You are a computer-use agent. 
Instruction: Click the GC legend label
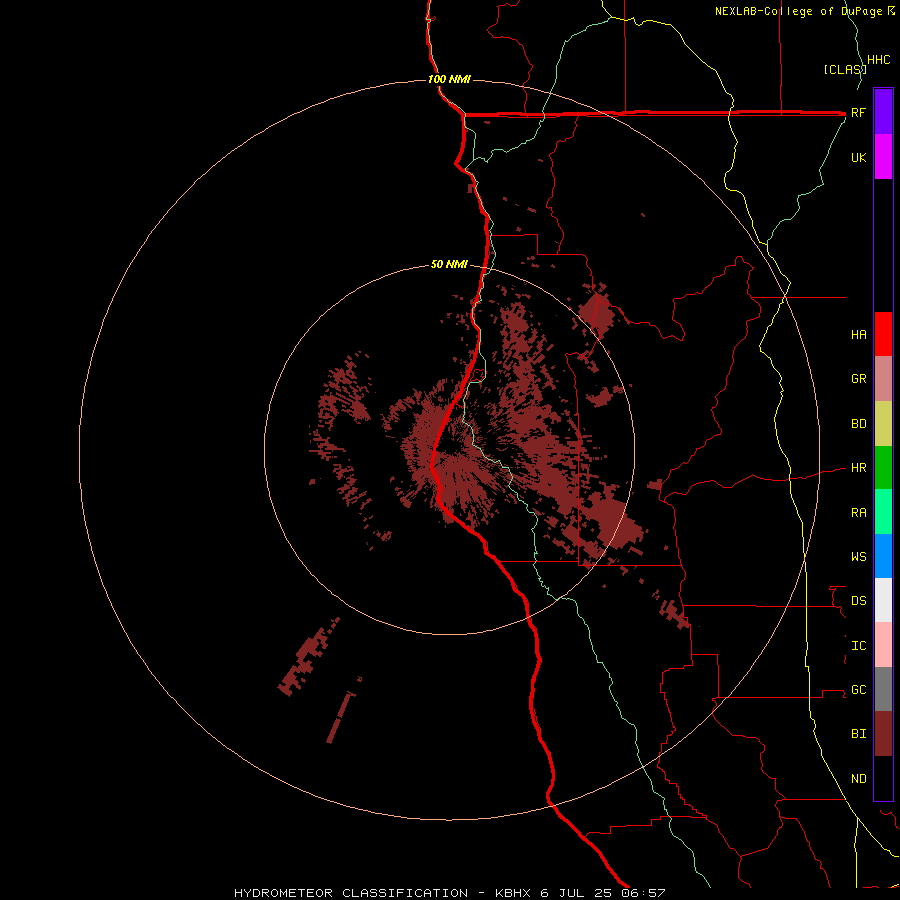click(x=858, y=689)
